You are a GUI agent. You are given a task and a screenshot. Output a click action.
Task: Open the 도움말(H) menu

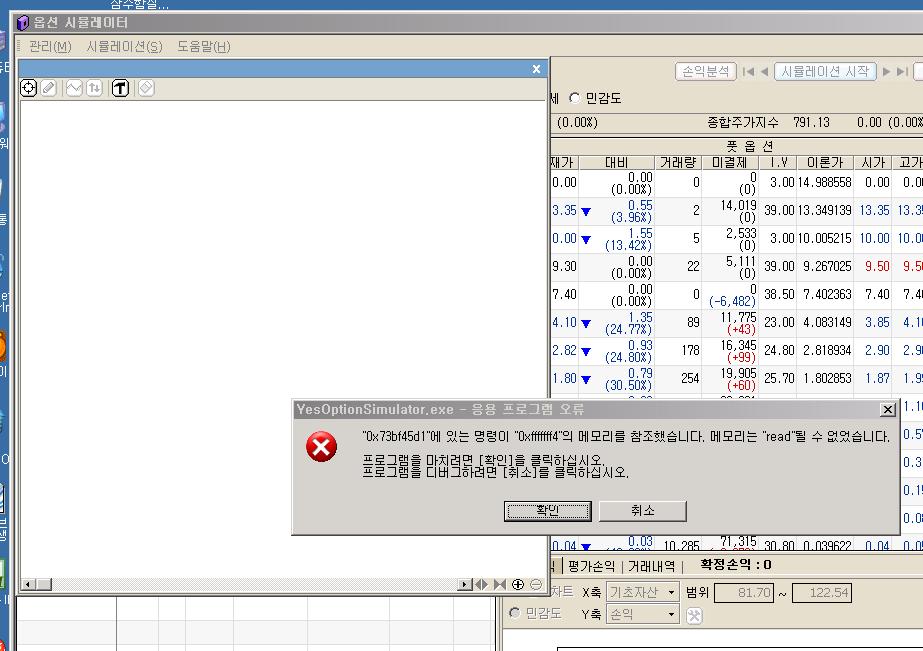pyautogui.click(x=203, y=46)
